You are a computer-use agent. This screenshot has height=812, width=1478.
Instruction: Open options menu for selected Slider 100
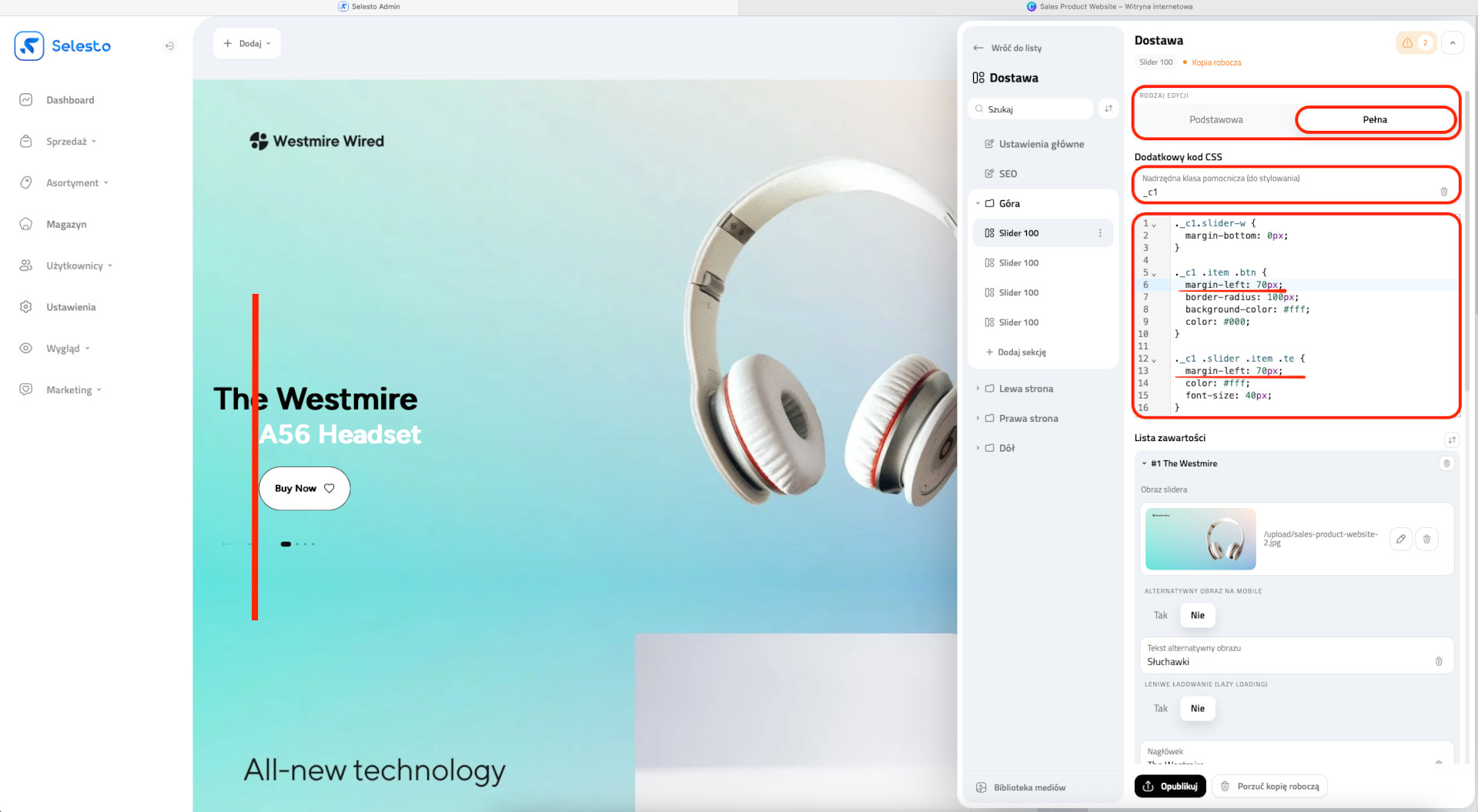point(1100,233)
